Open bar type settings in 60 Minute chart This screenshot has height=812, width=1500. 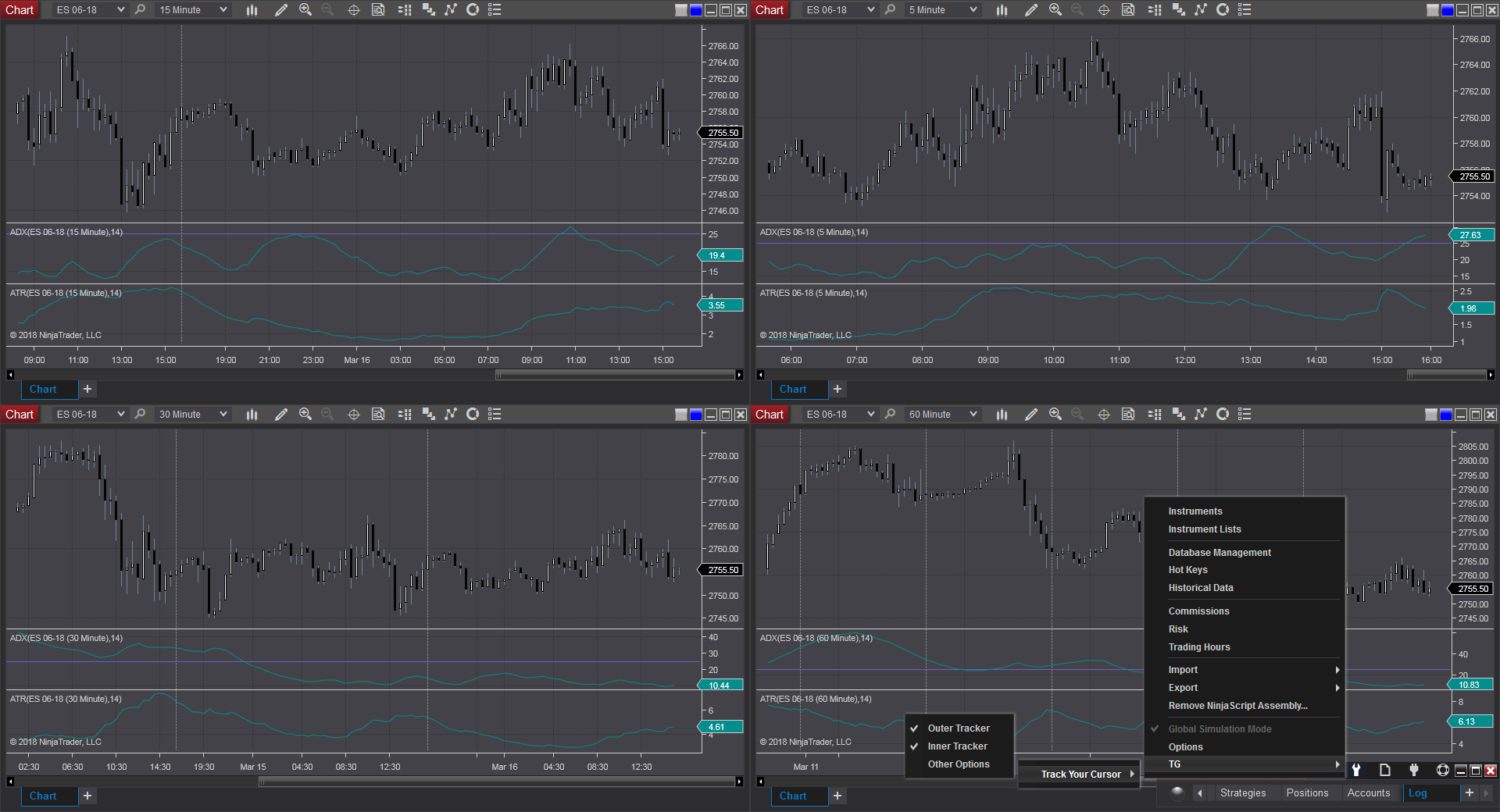pos(1002,414)
